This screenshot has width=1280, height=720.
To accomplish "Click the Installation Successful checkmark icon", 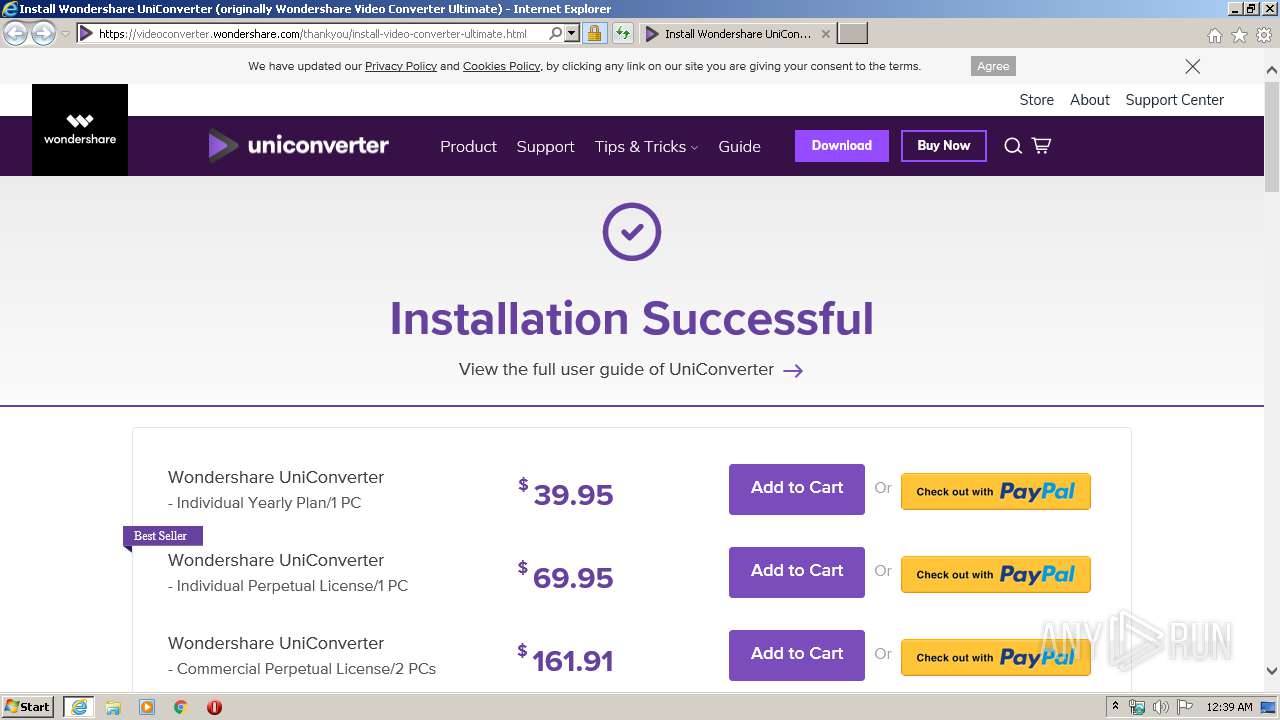I will pyautogui.click(x=632, y=232).
